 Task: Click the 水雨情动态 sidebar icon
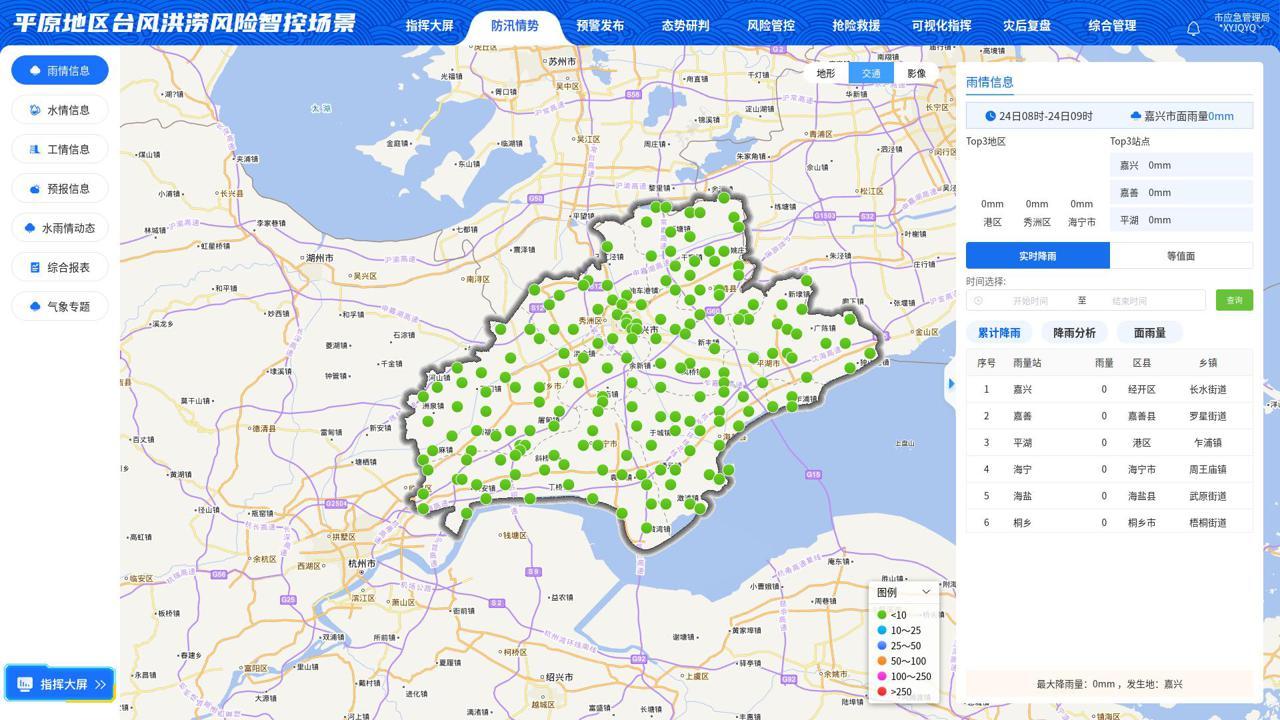[x=30, y=228]
